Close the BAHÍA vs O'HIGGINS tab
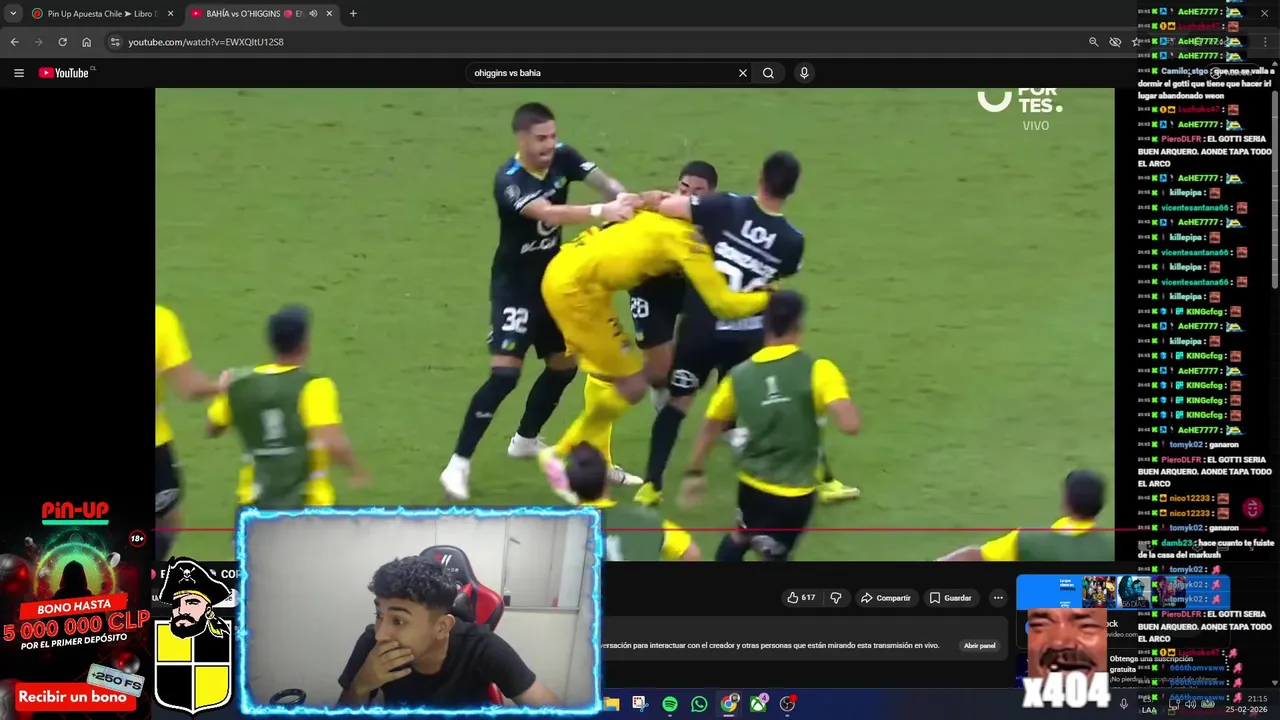Image resolution: width=1280 pixels, height=720 pixels. coord(329,14)
